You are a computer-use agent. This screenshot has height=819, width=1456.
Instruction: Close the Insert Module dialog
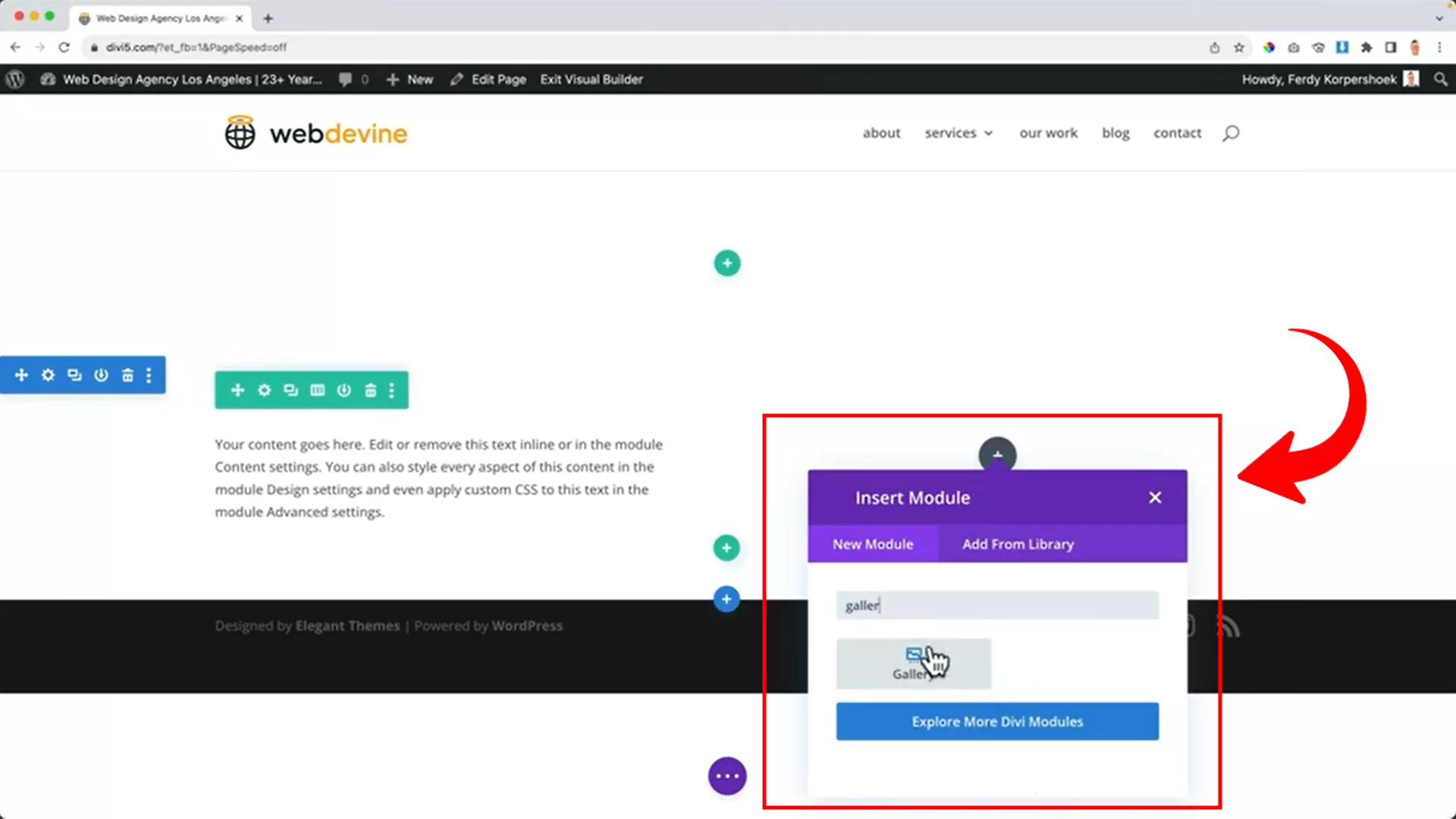point(1154,497)
